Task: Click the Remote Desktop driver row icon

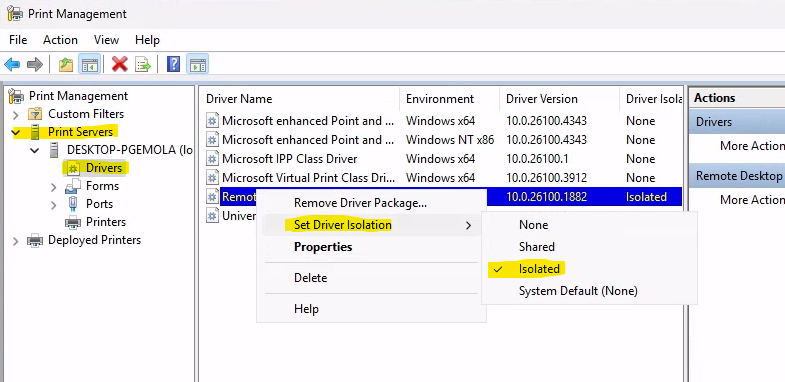Action: (213, 197)
